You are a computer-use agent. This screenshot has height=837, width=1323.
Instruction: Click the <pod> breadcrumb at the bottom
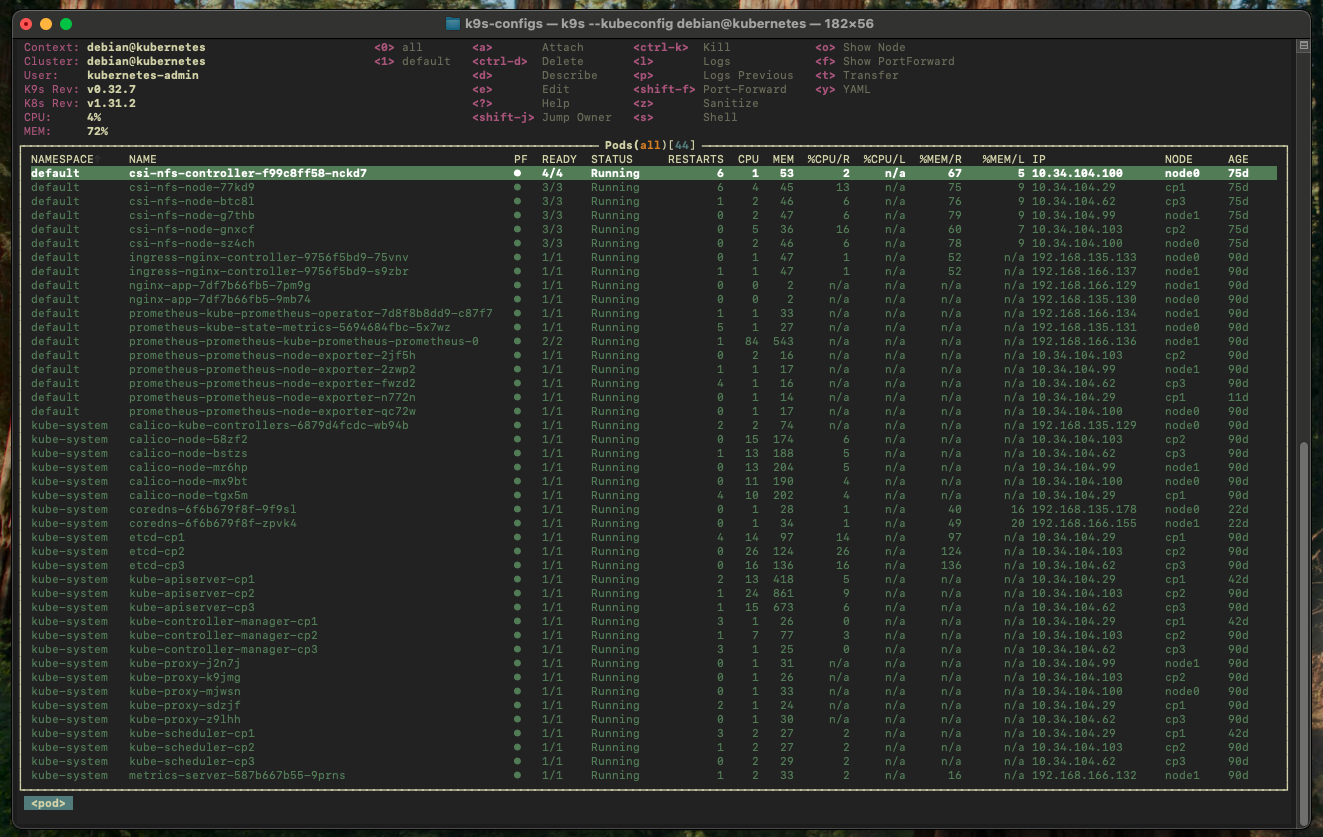(48, 803)
